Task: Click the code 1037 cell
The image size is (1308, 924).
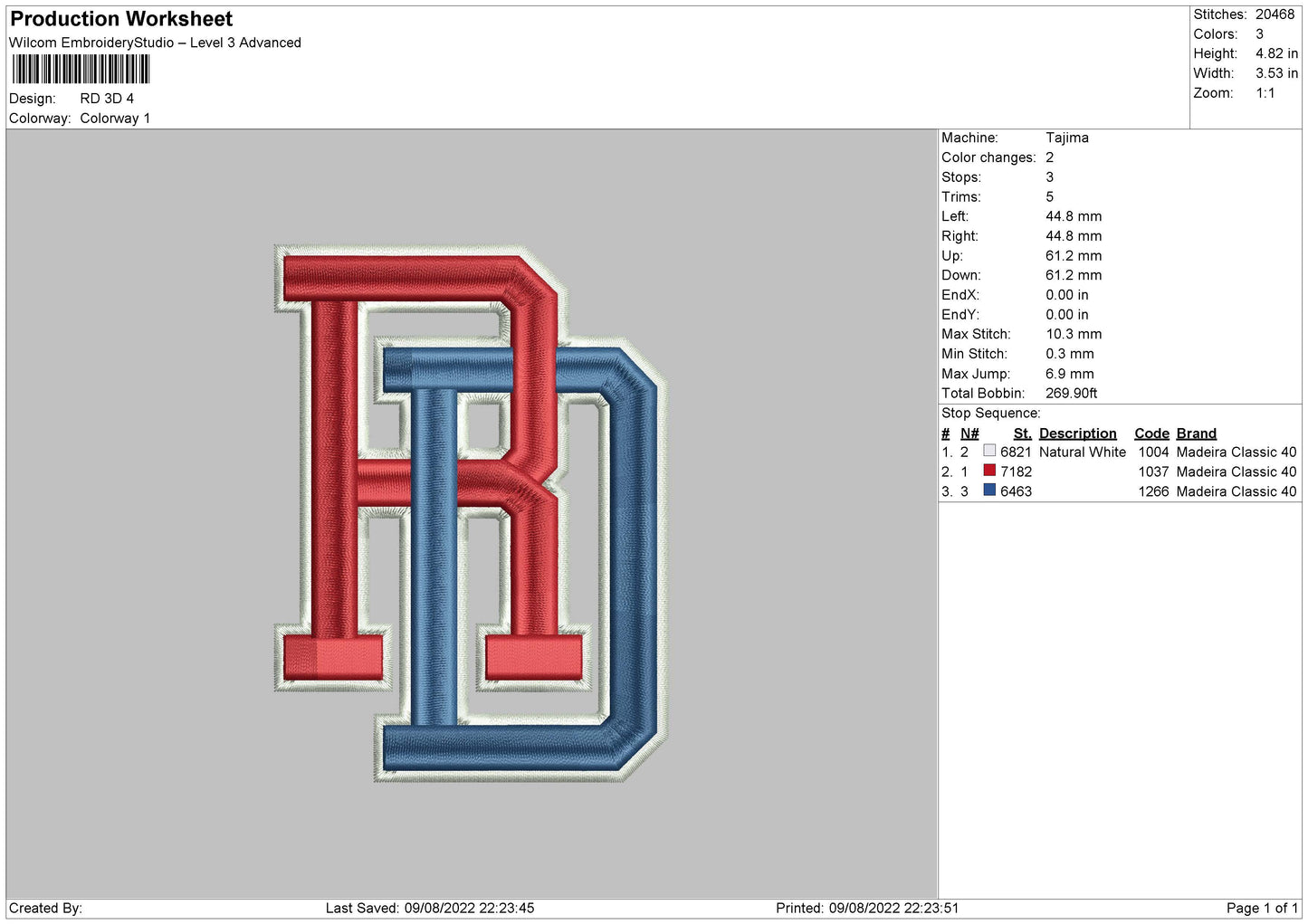Action: coord(1153,472)
